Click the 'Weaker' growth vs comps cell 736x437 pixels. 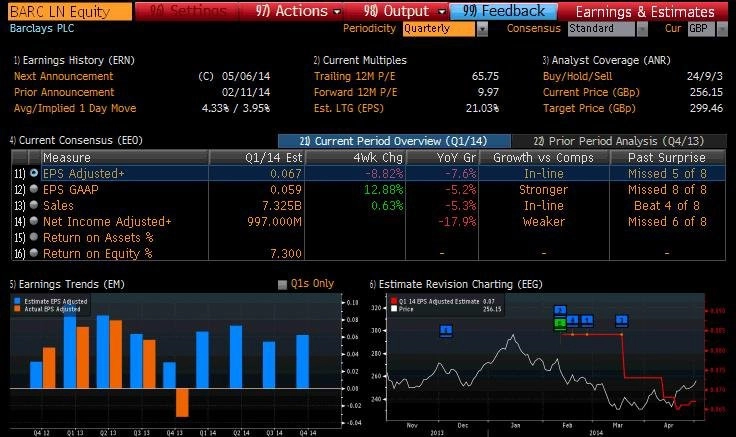pos(544,222)
